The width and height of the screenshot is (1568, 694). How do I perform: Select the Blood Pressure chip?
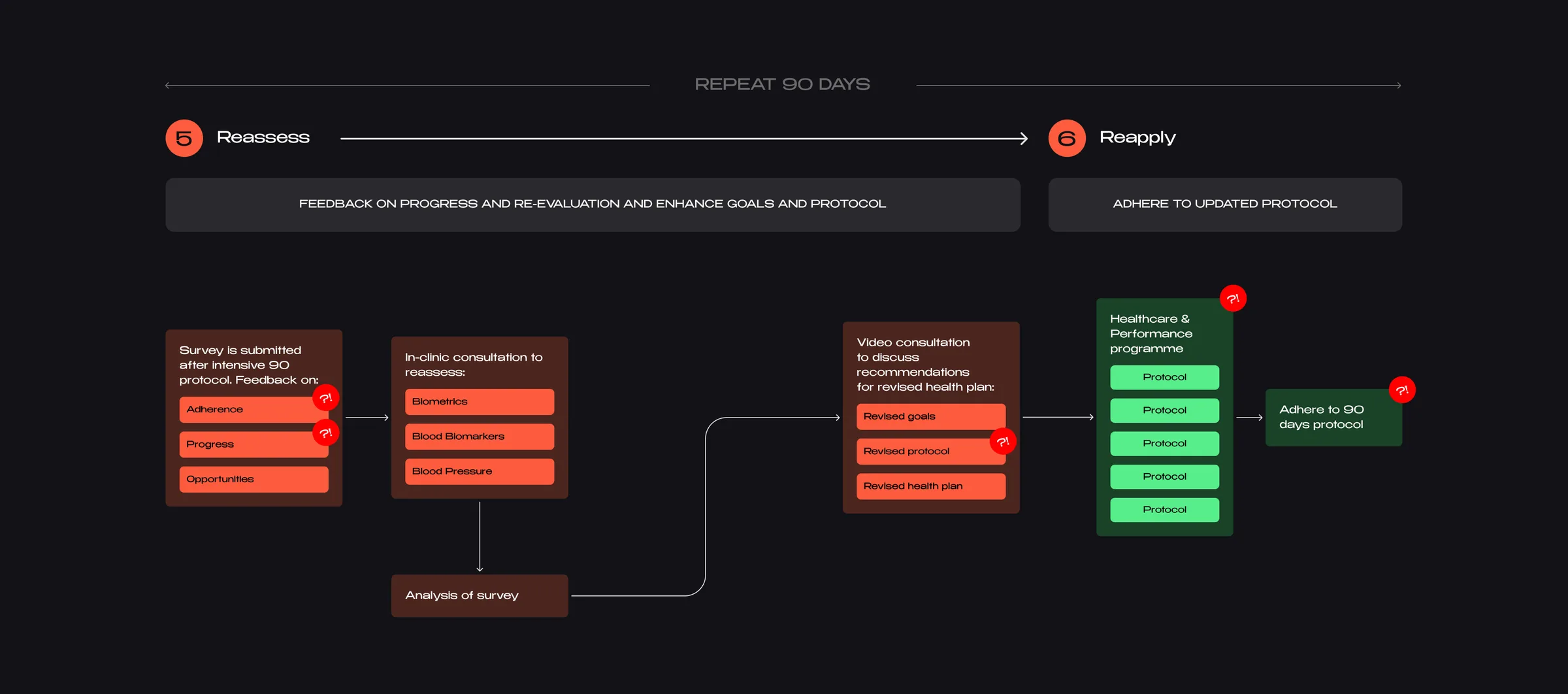[480, 471]
